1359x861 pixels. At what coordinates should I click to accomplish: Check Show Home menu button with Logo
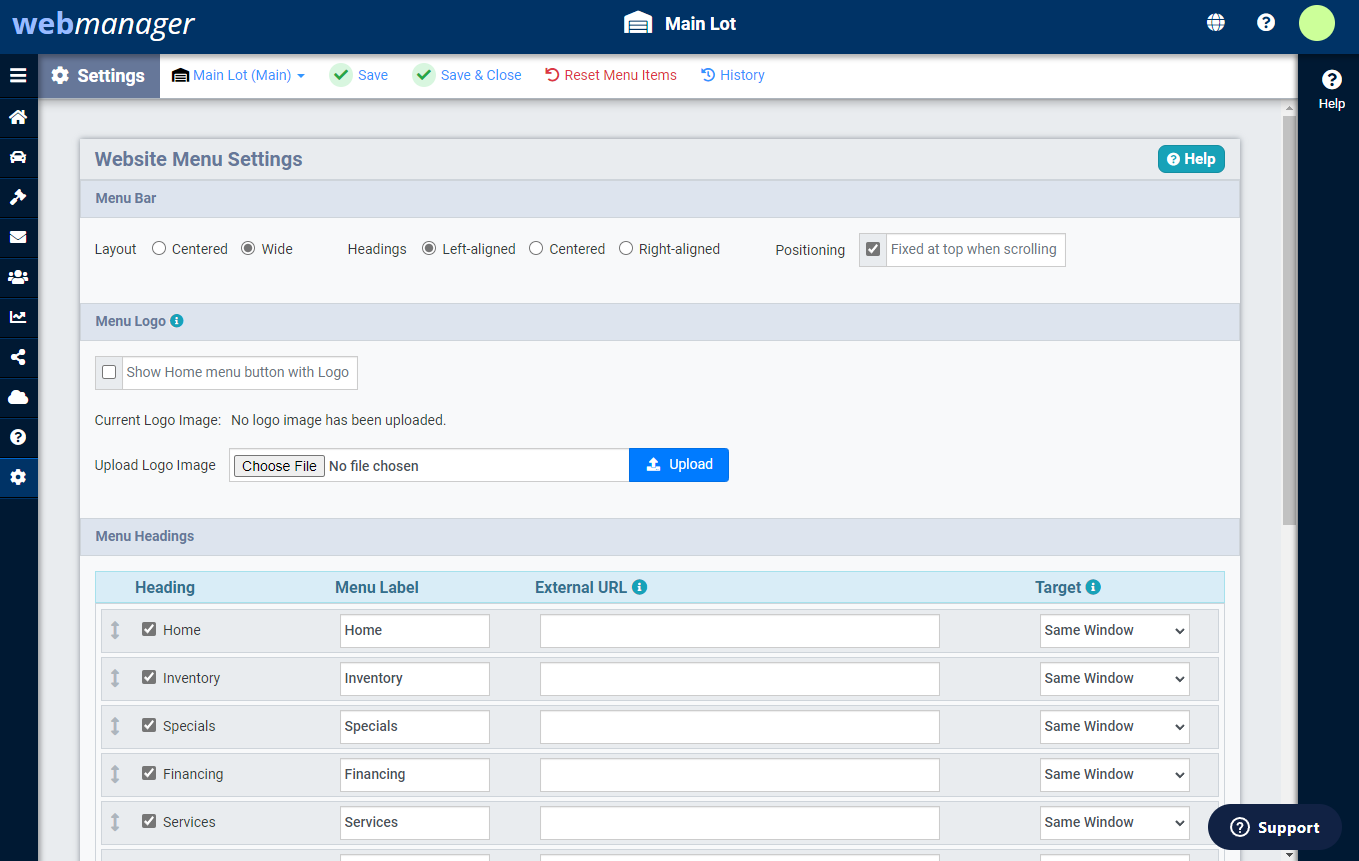[109, 372]
